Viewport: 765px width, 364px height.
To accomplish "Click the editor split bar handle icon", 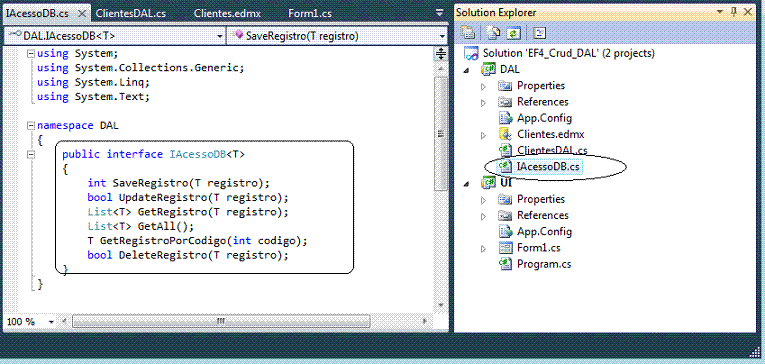I will (x=441, y=54).
